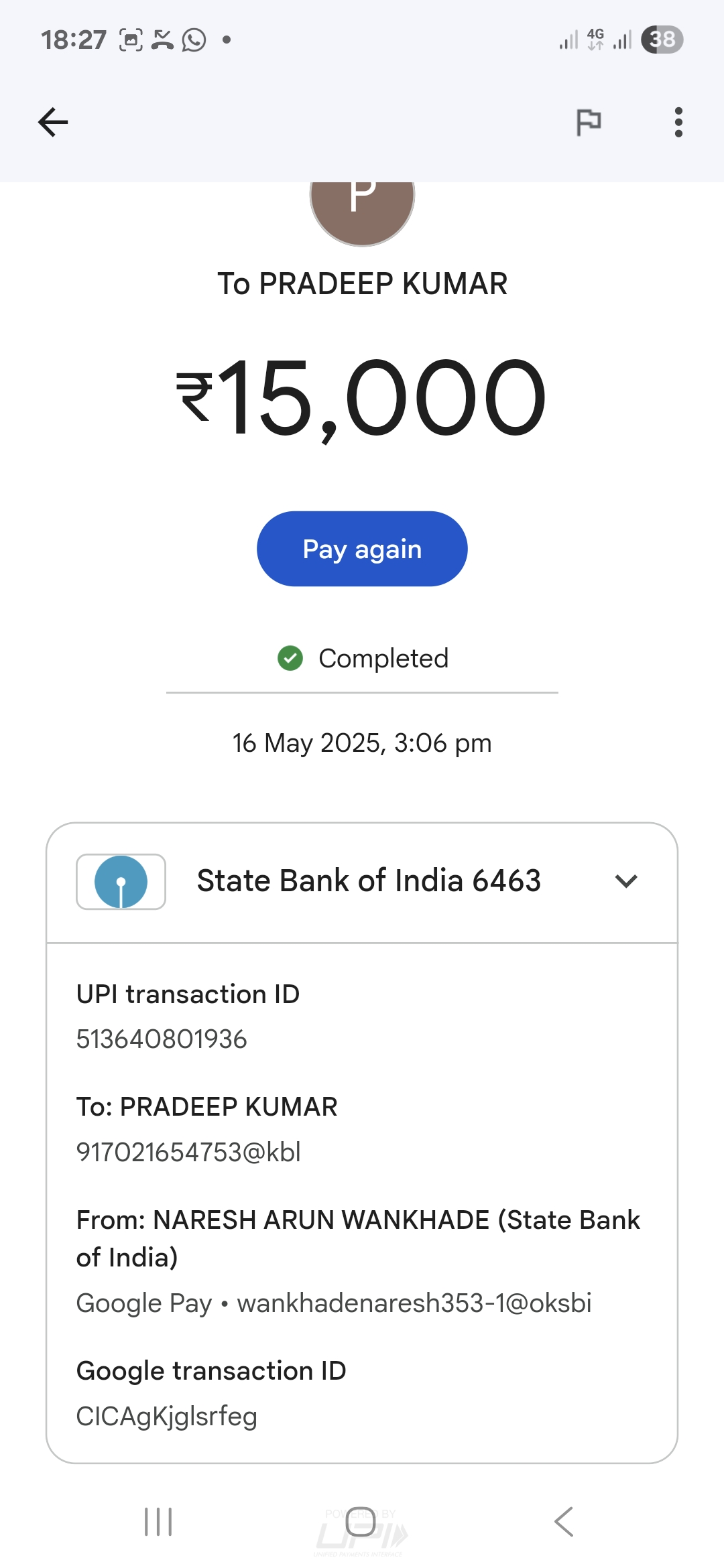Tap sender UPI ID wankhadenaresh353-1@oksbi
The width and height of the screenshot is (724, 1568).
coord(414,1303)
